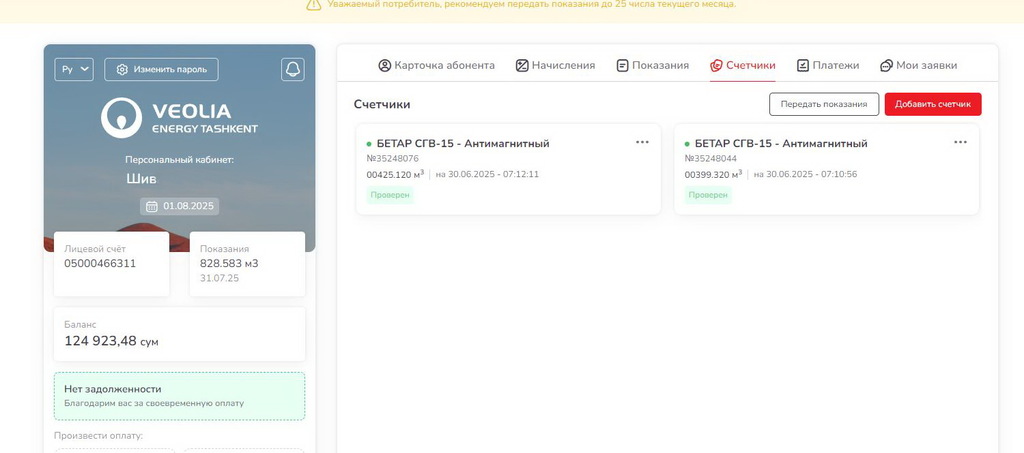Click the Veolia Energy Tashkent logo

pyautogui.click(x=180, y=118)
